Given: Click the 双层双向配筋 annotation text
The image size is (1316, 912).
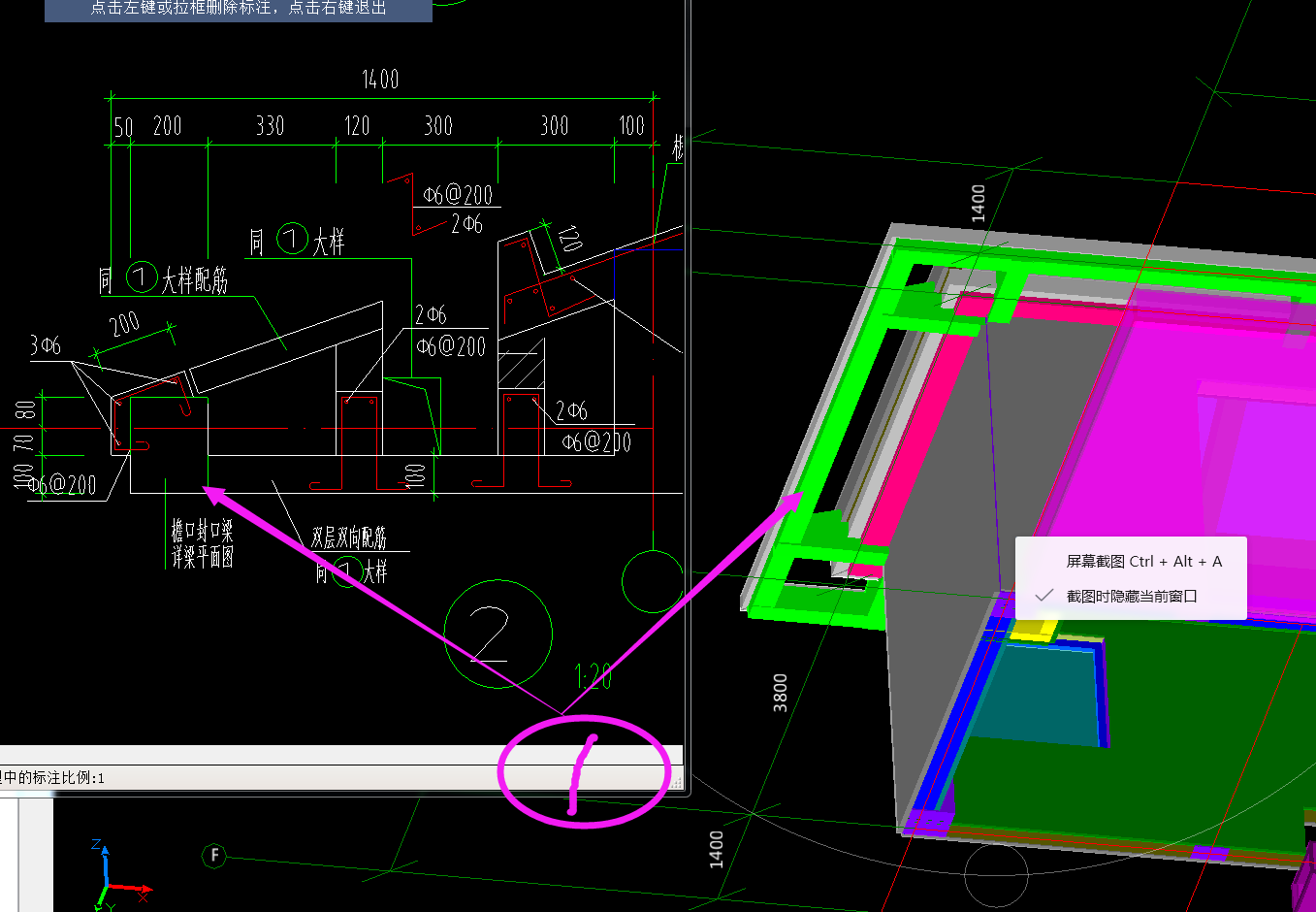Looking at the screenshot, I should pyautogui.click(x=349, y=537).
